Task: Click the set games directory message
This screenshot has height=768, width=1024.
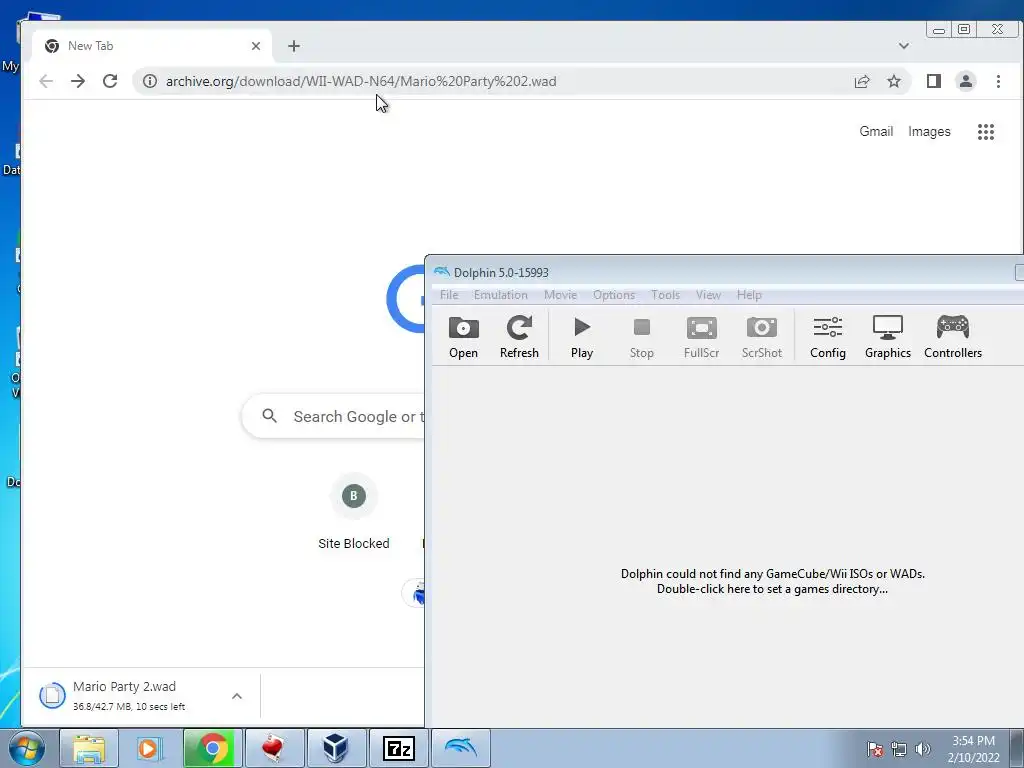Action: (x=773, y=581)
